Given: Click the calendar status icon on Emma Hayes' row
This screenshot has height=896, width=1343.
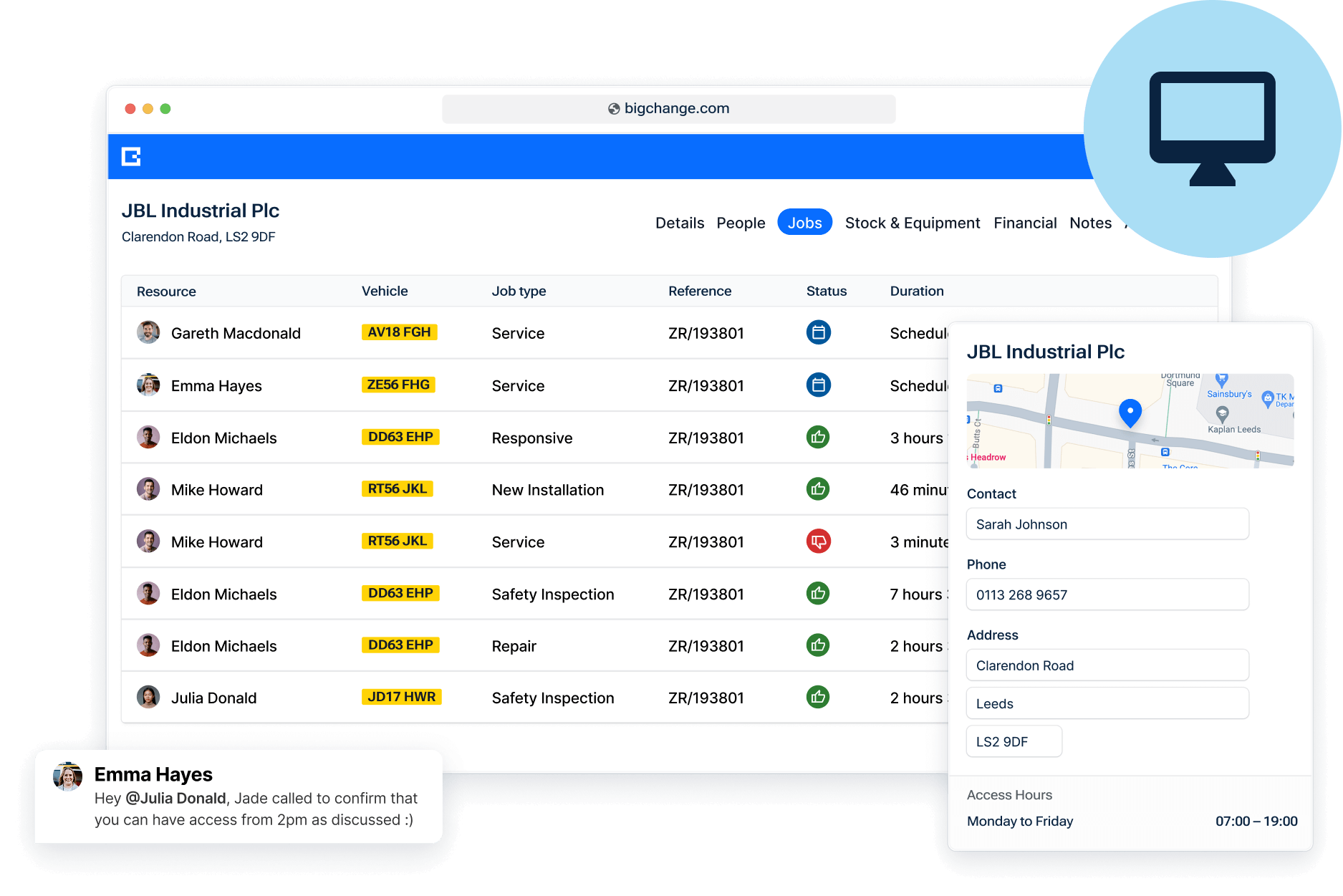Looking at the screenshot, I should (x=818, y=385).
